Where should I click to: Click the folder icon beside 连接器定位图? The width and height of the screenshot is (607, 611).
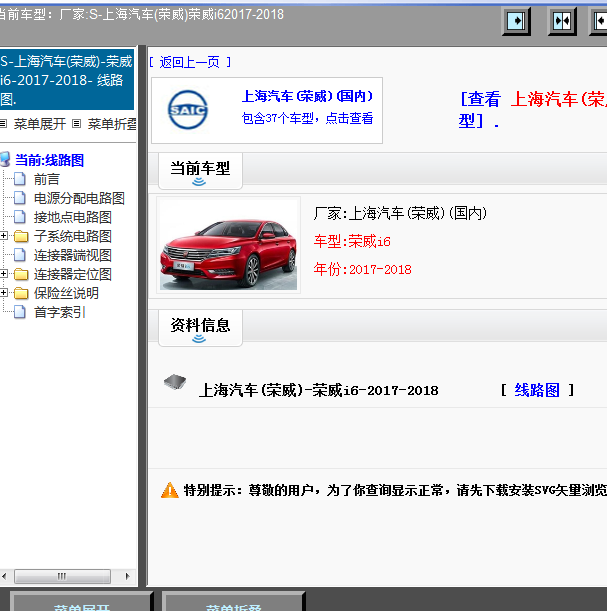coord(21,274)
